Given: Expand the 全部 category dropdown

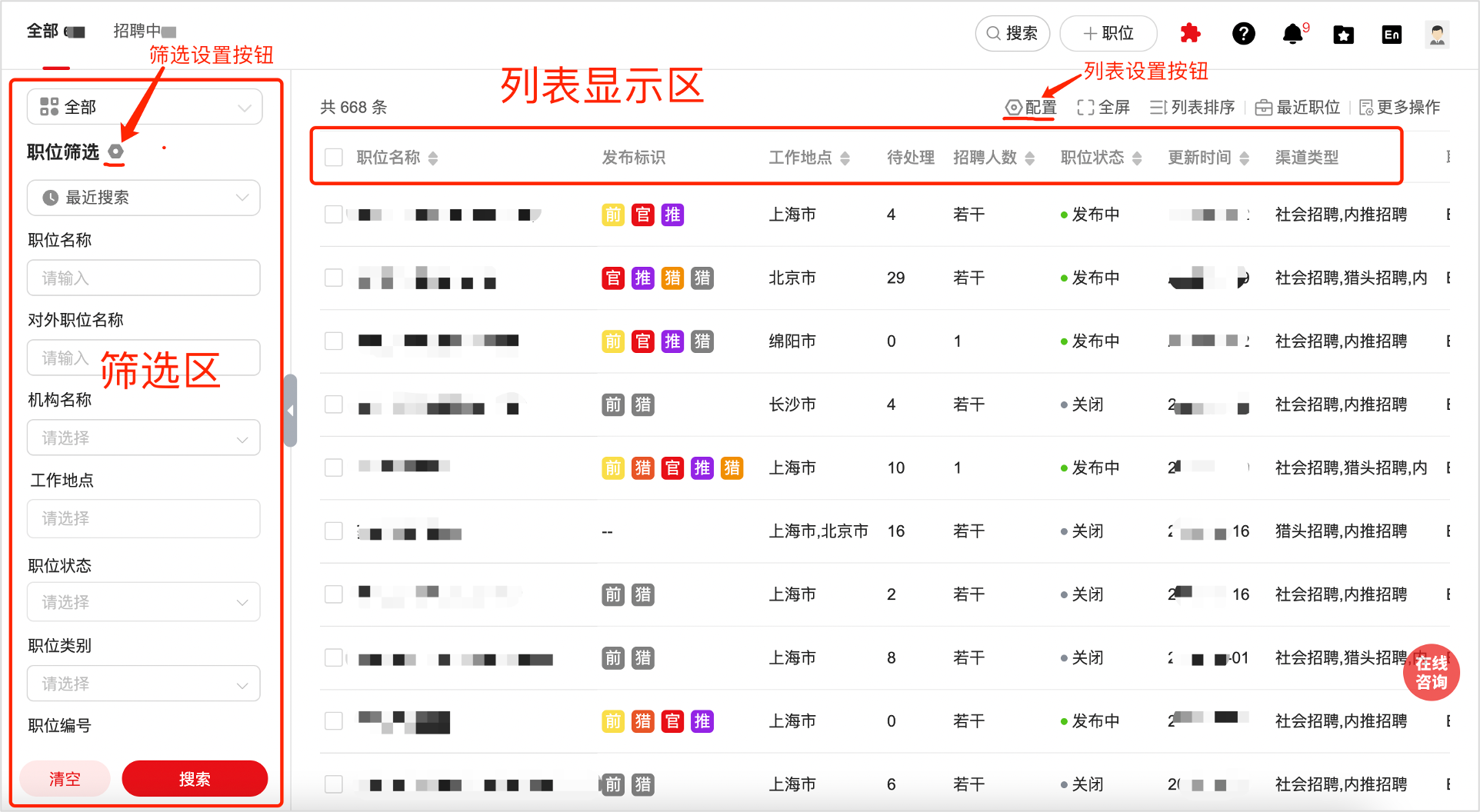Looking at the screenshot, I should (x=145, y=107).
